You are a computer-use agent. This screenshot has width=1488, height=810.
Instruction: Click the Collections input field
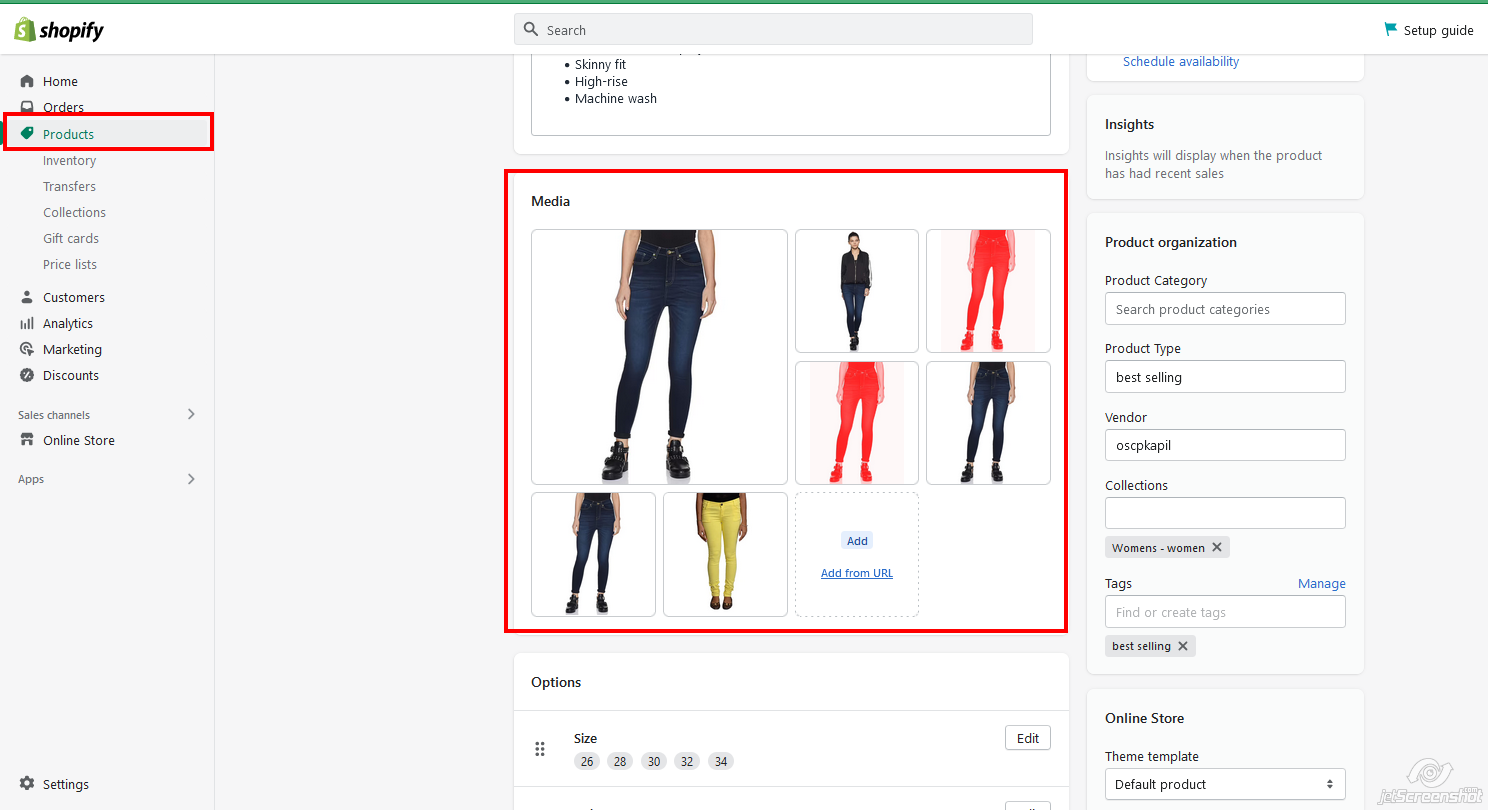point(1225,513)
